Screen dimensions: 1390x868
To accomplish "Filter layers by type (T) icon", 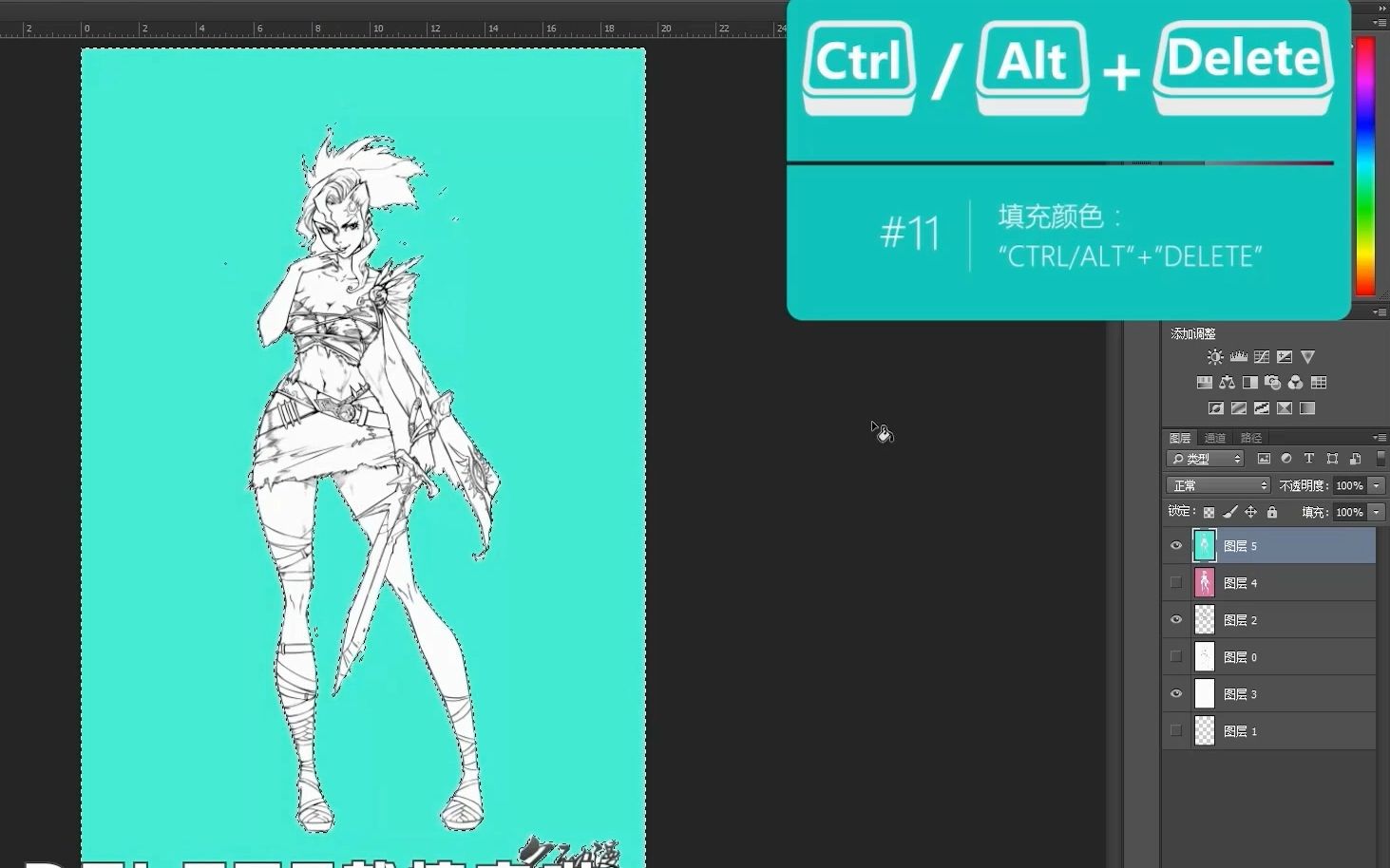I will tap(1309, 459).
